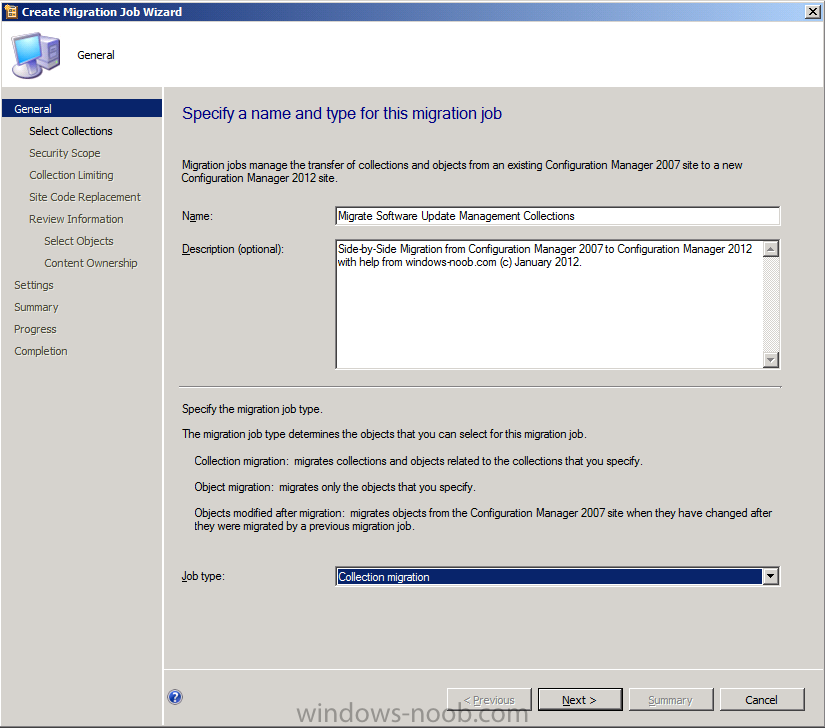Go to the Content Ownership step
The image size is (825, 728).
90,263
